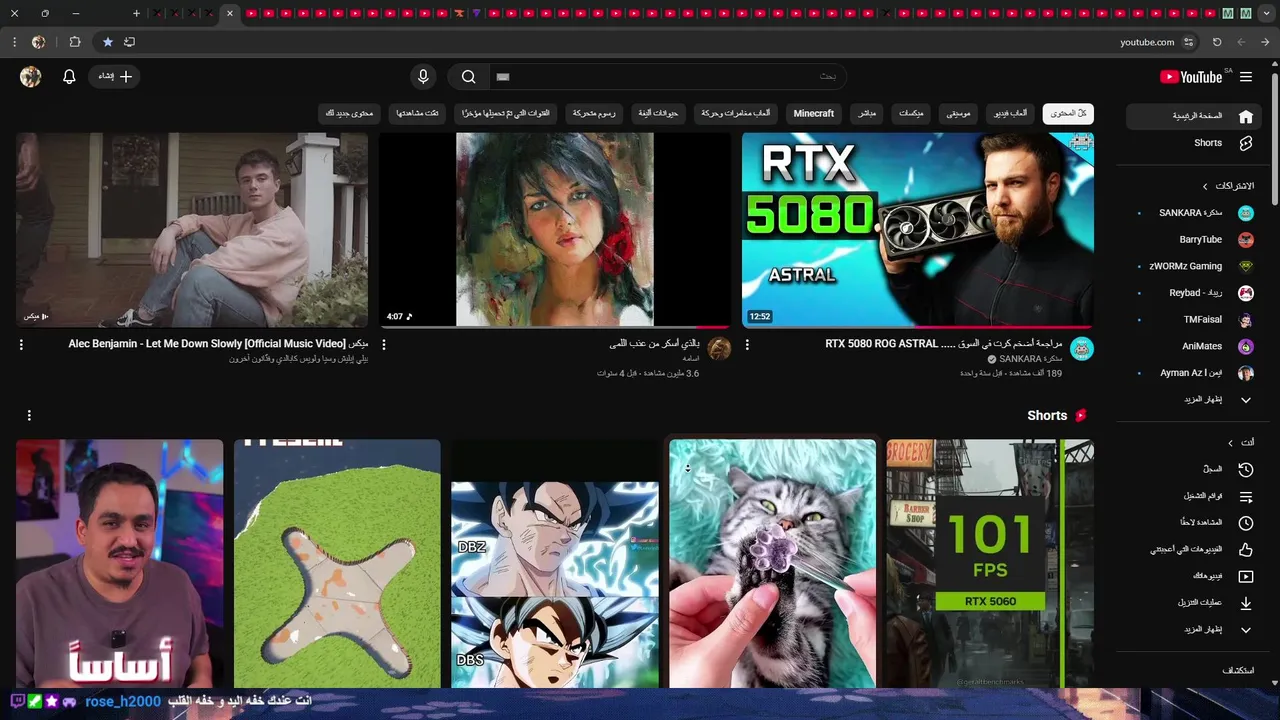Open a new browser tab
Image resolution: width=1280 pixels, height=720 pixels.
pyautogui.click(x=137, y=13)
